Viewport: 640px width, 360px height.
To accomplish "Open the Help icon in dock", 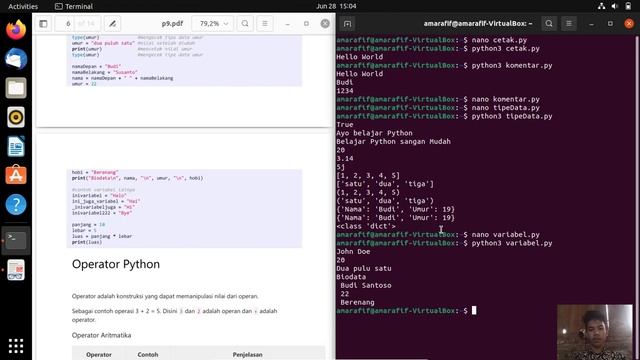I will [16, 204].
